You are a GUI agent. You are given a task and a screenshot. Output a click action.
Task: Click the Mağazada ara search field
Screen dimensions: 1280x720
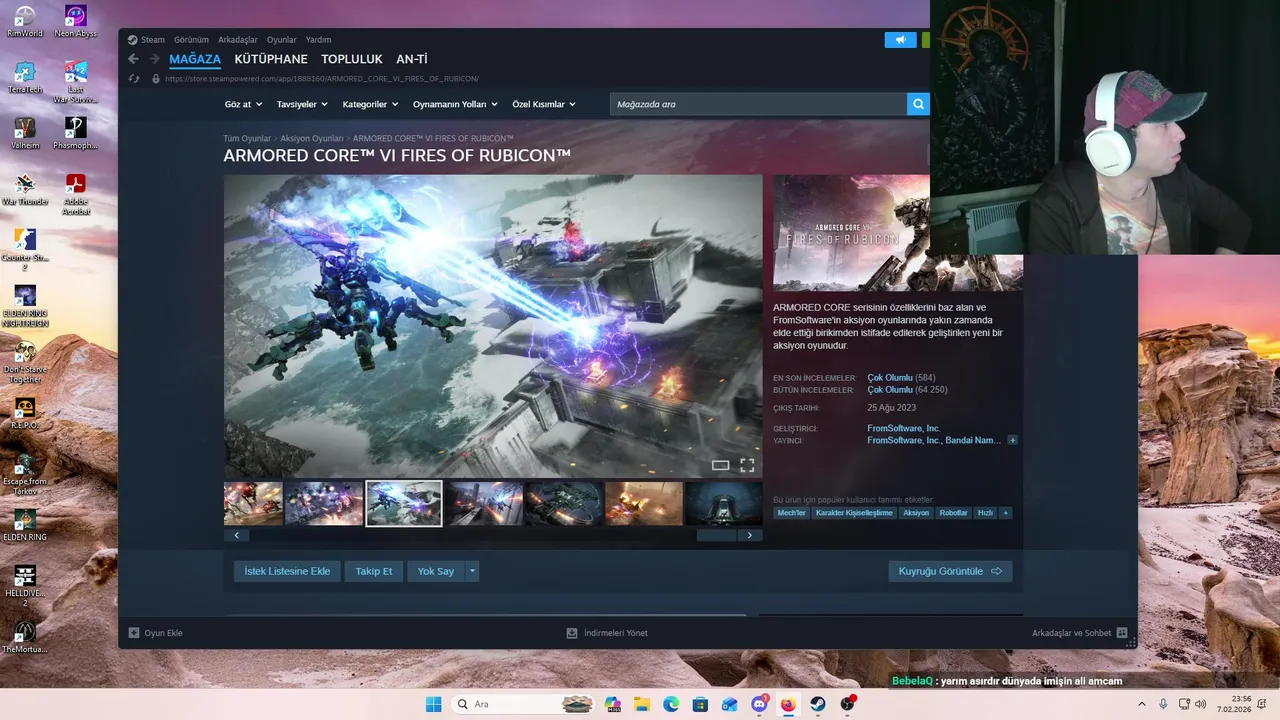[x=758, y=104]
